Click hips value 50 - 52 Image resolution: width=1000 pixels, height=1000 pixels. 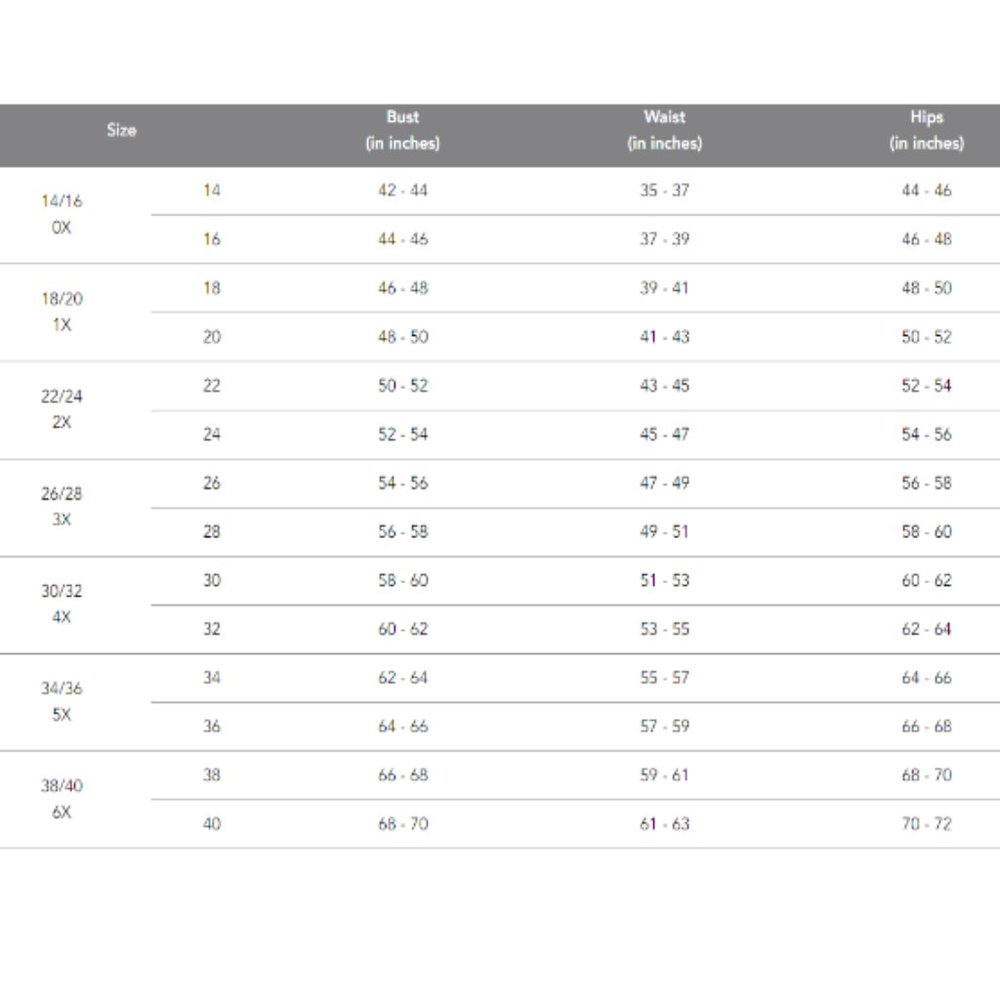(x=927, y=337)
